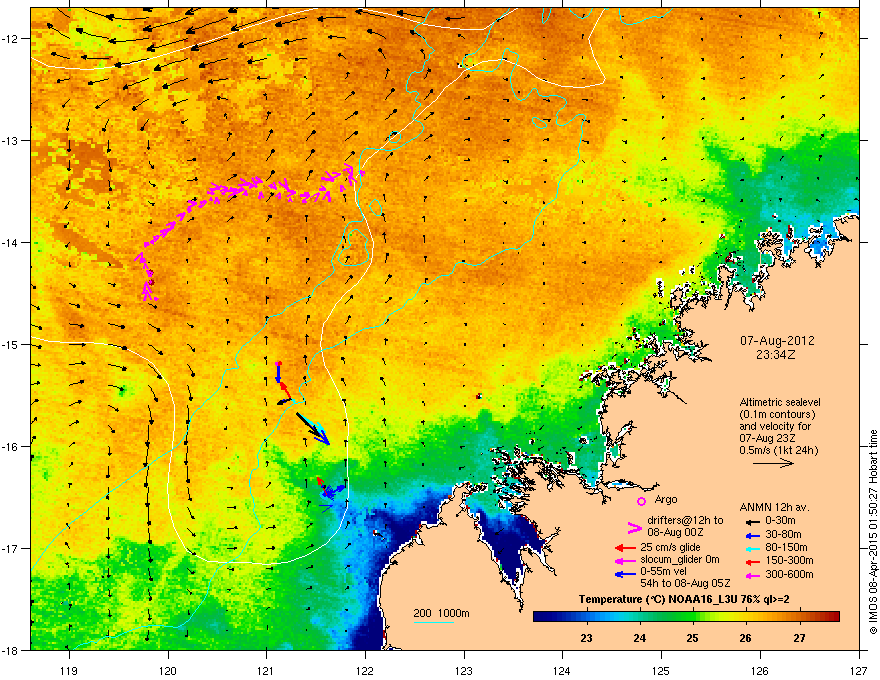Screen dimensions: 880x680
Task: Click the latitude axis label -16
Action: click(x=11, y=447)
